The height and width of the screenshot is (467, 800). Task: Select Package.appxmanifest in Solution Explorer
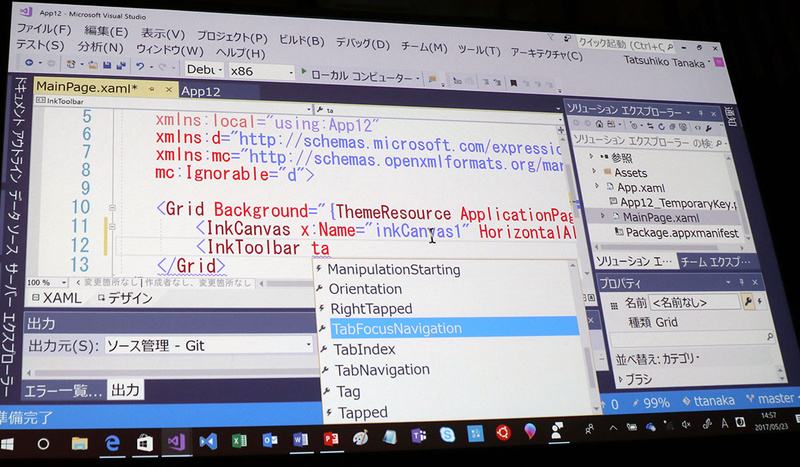(x=682, y=233)
